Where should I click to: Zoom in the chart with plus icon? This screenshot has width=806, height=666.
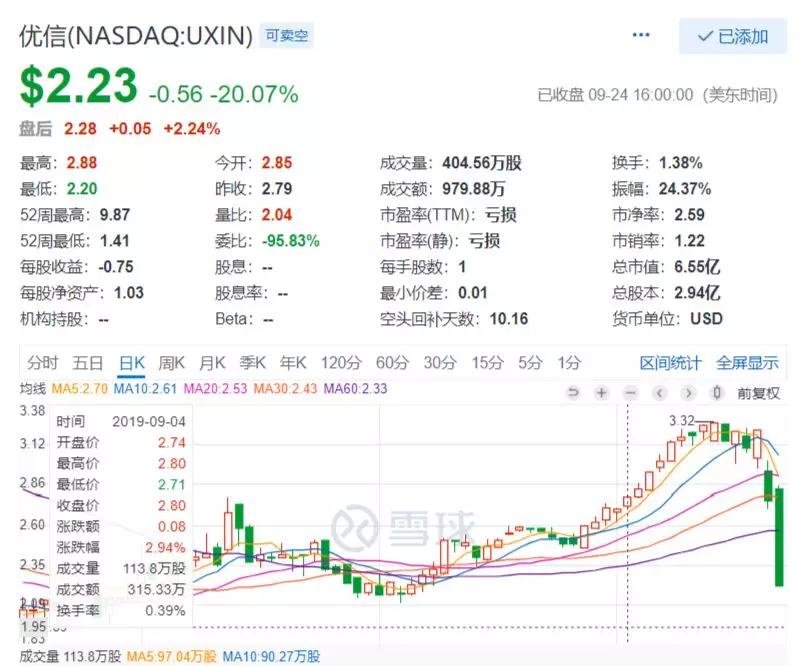(x=601, y=393)
